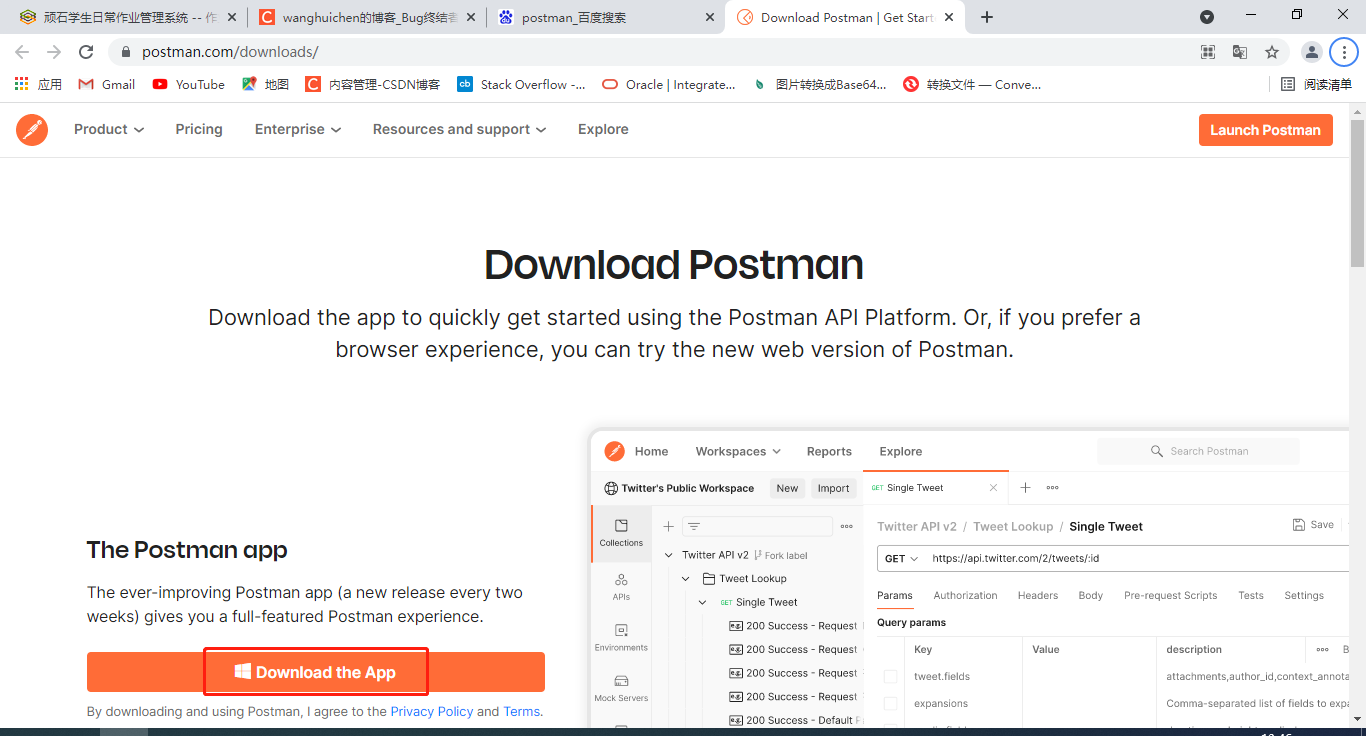The image size is (1366, 736).
Task: Open the Terms link
Action: (x=521, y=712)
